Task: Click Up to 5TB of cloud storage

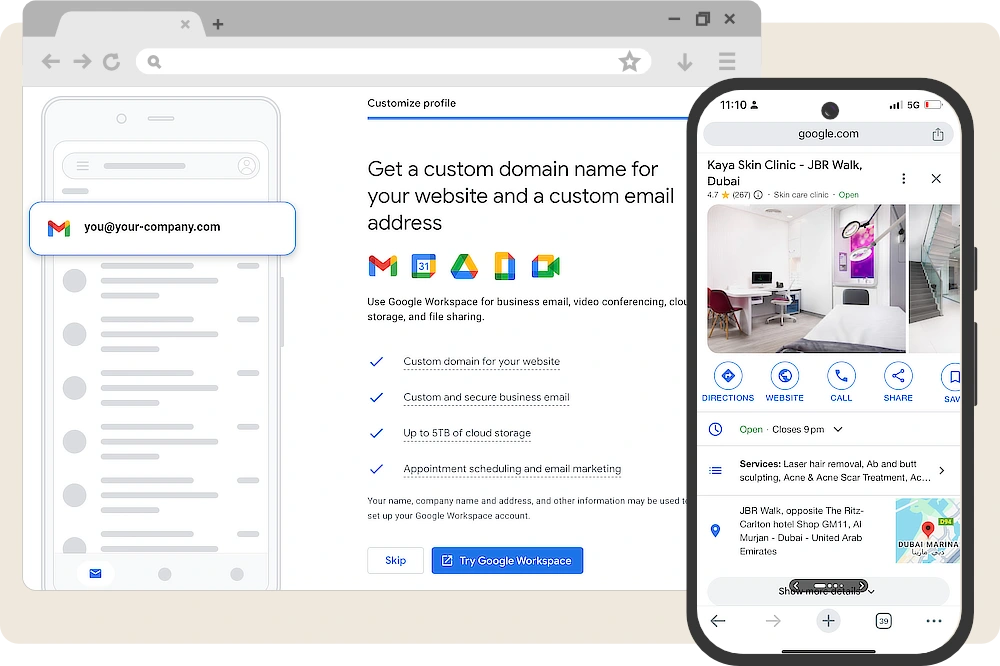Action: (x=467, y=433)
